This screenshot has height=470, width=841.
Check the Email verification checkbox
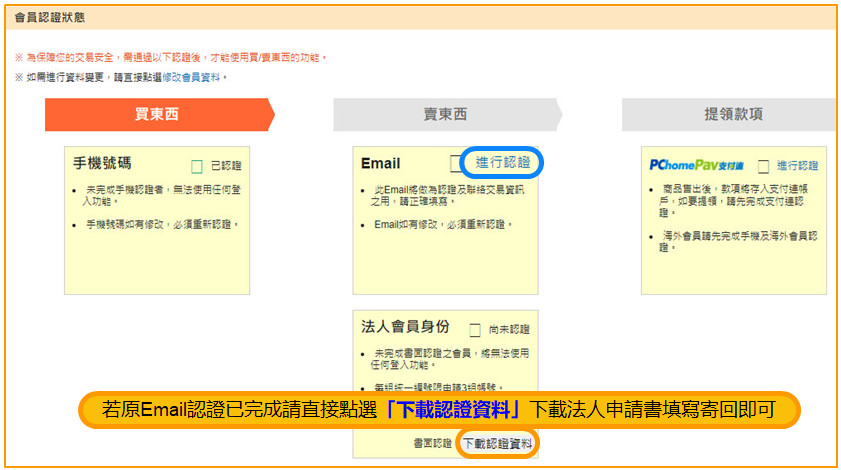[x=456, y=163]
